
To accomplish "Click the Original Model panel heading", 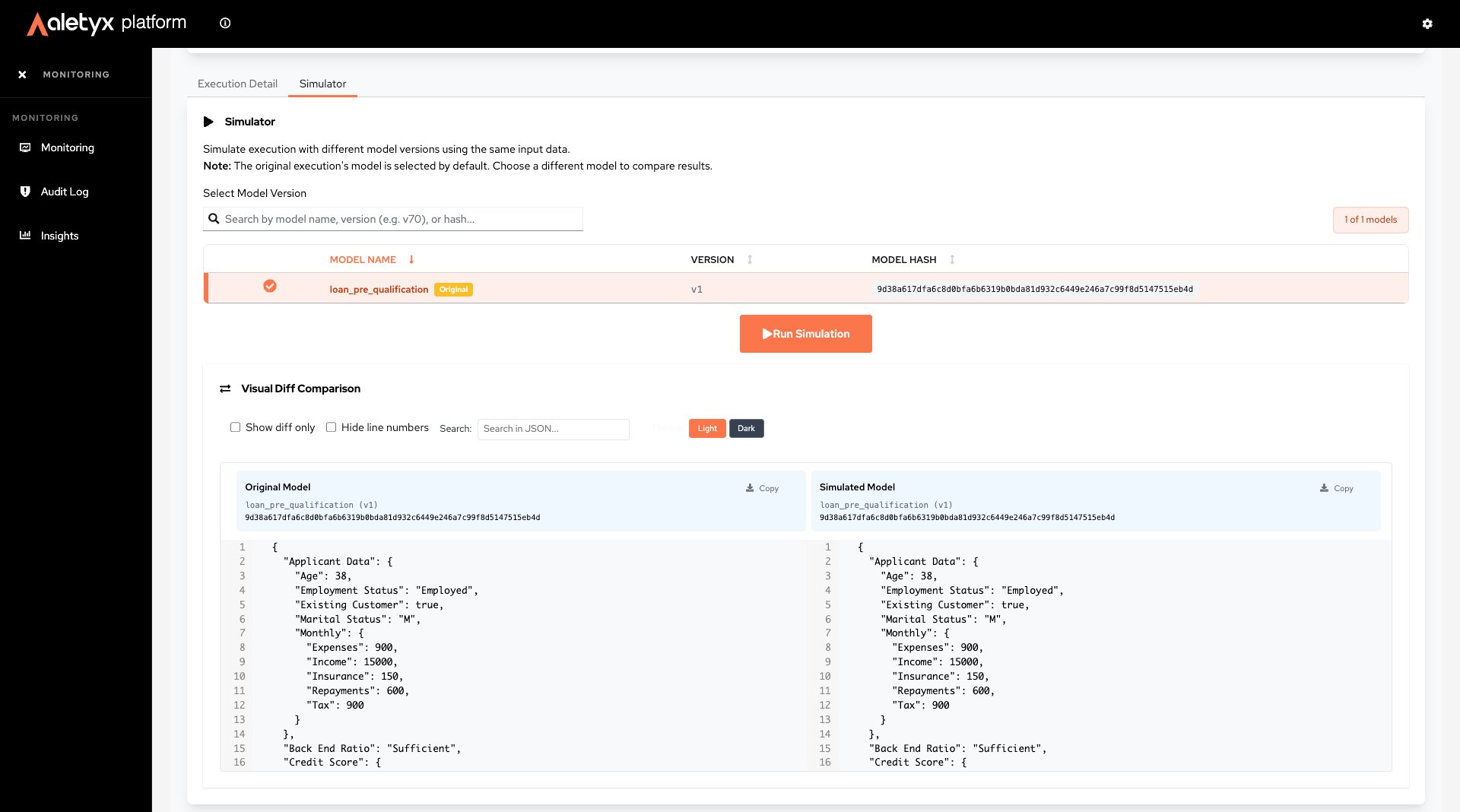I will tap(278, 487).
